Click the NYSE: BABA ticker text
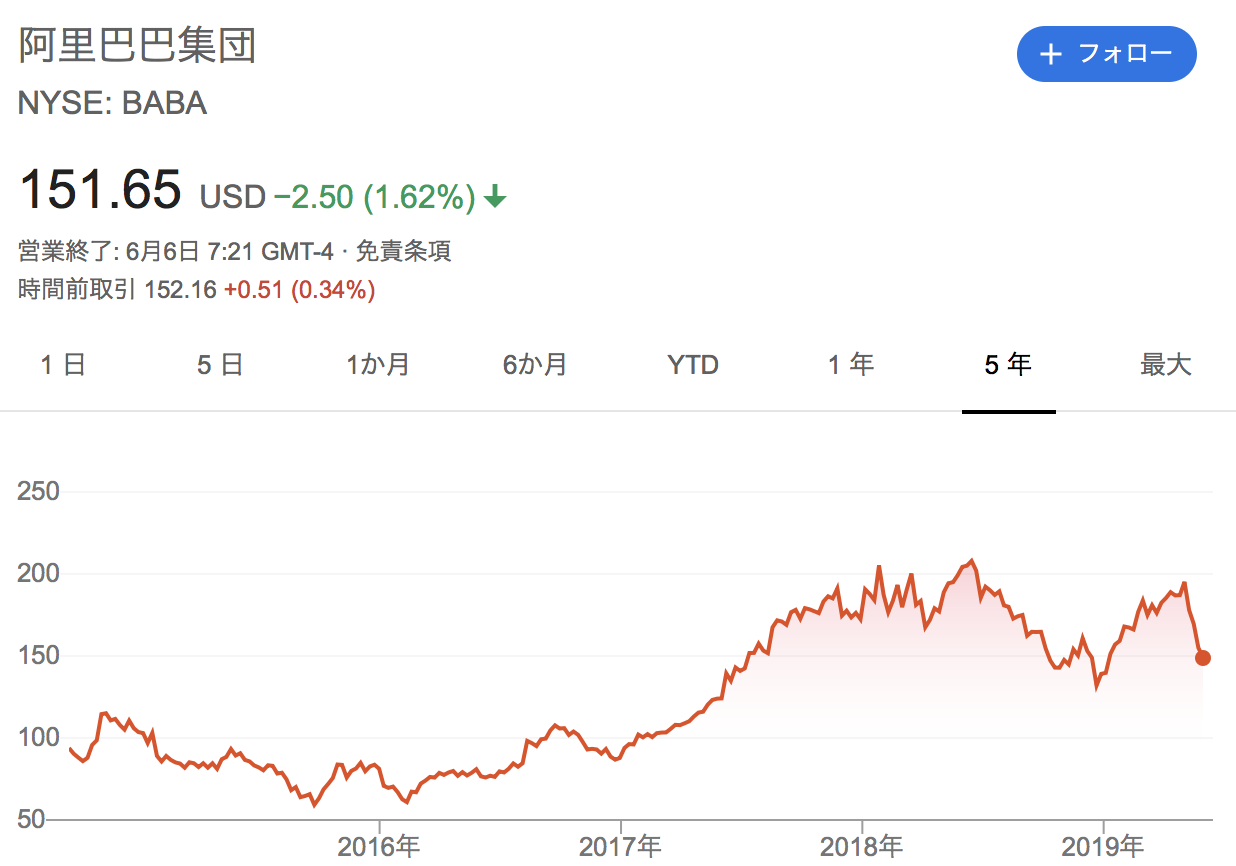Screen dimensions: 1236x866 point(113,103)
